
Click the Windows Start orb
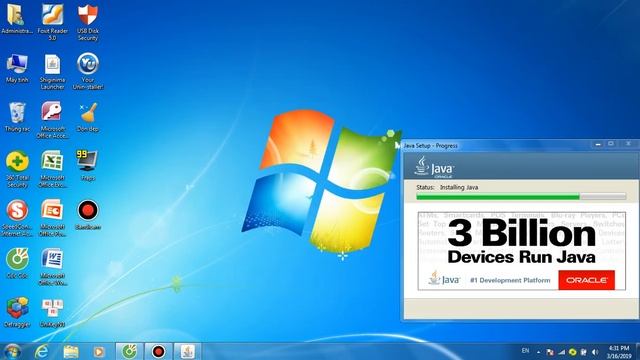(12, 351)
